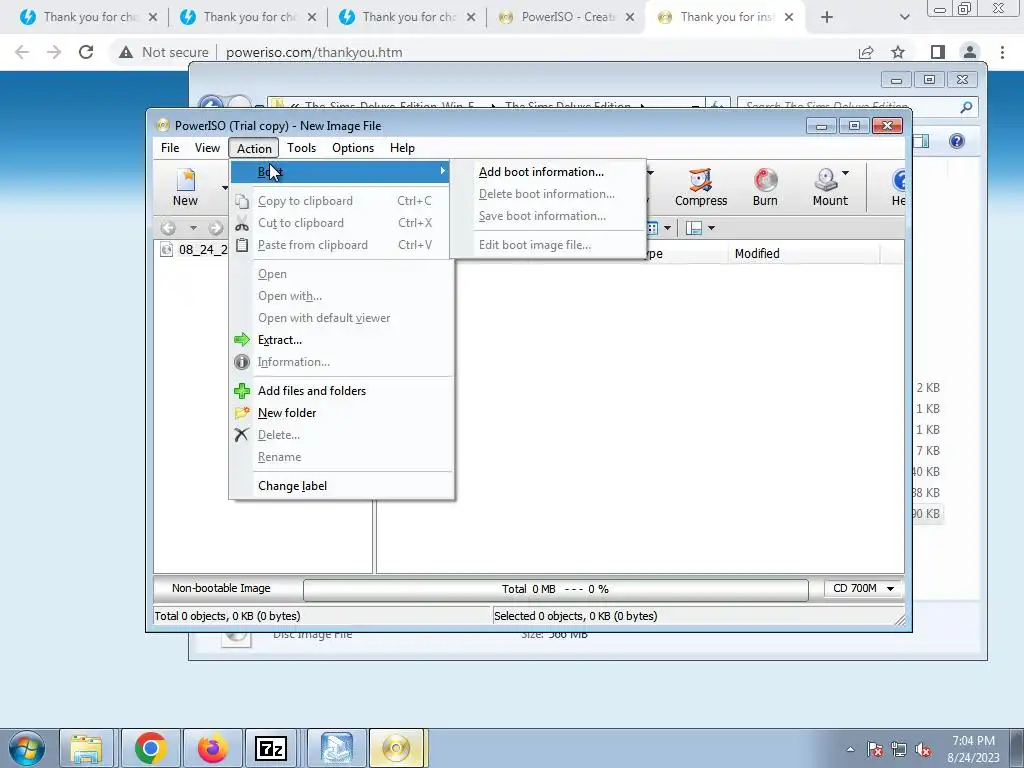Open Firefox from the taskbar

[212, 748]
